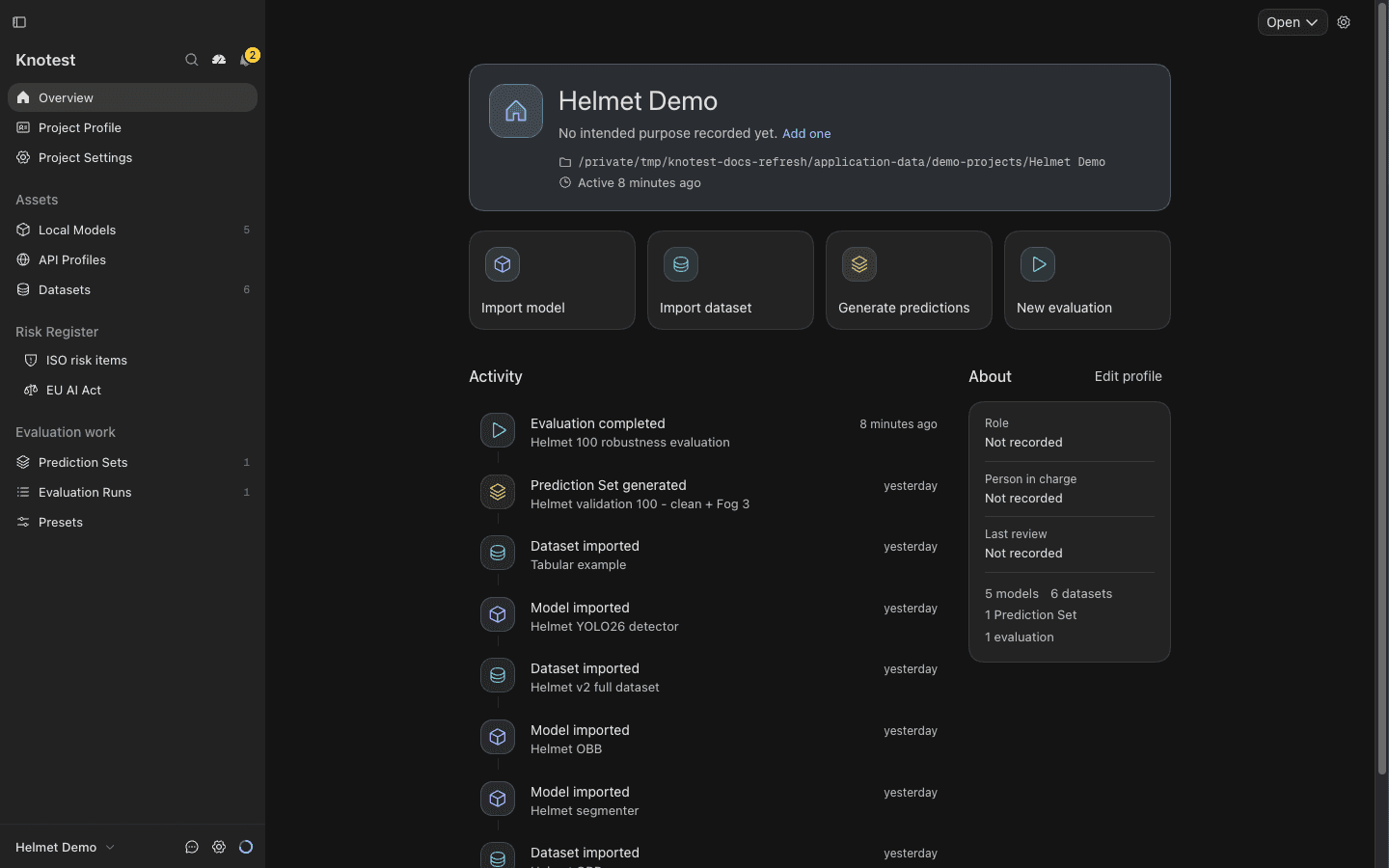This screenshot has height=868, width=1389.
Task: Expand the Helmet Demo project switcher
Action: [x=66, y=847]
